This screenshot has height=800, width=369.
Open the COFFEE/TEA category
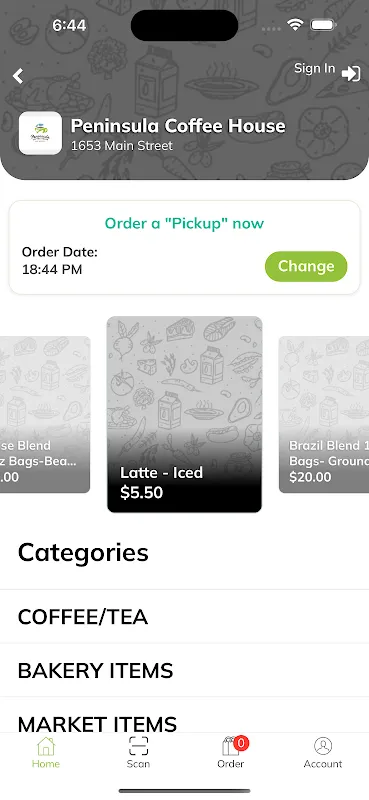coord(184,617)
